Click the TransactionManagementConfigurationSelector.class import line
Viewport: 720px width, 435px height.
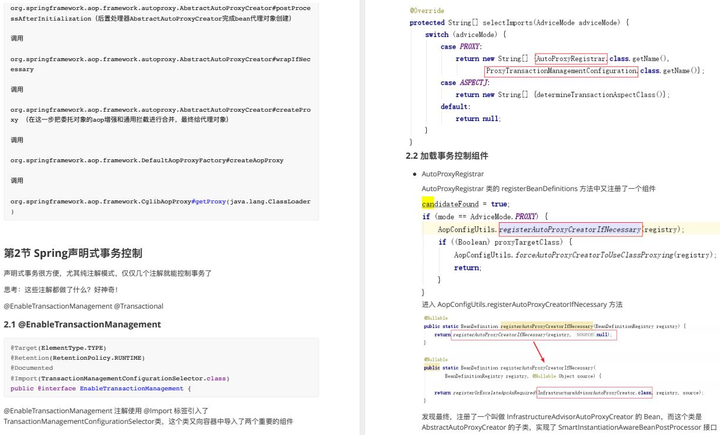(120, 379)
